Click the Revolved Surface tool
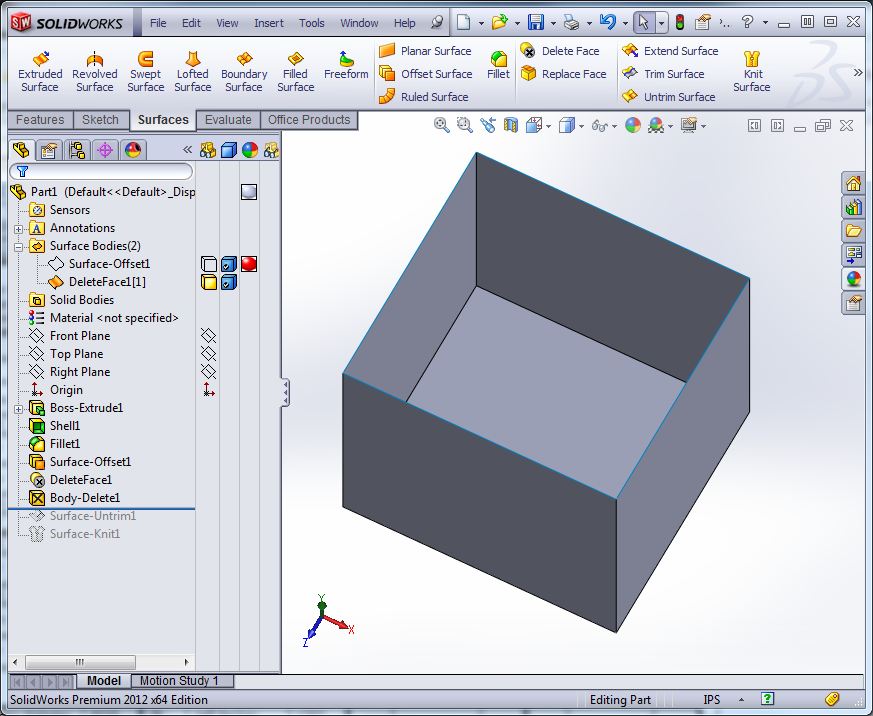 [x=94, y=72]
